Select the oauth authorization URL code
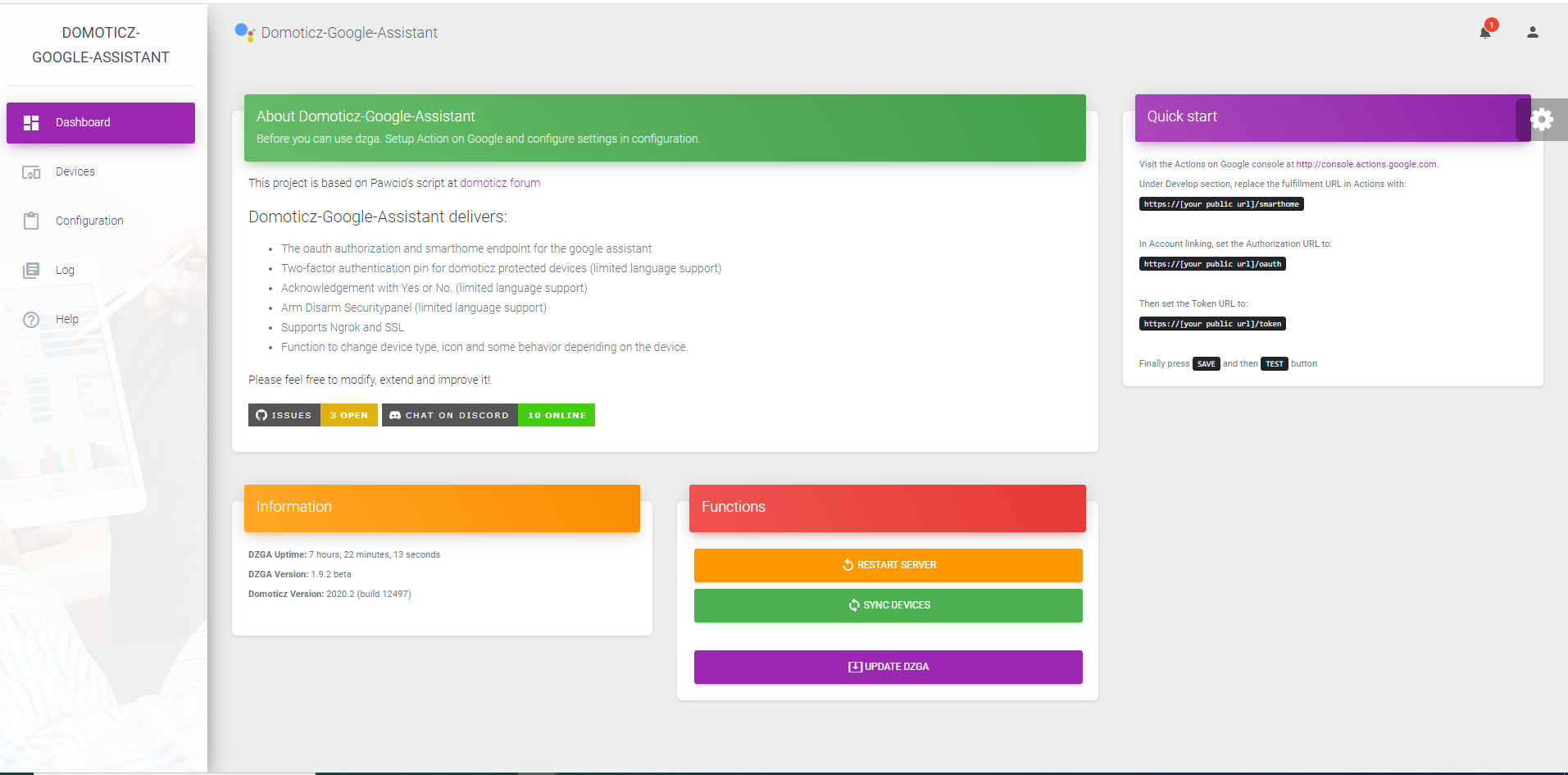 1212,264
